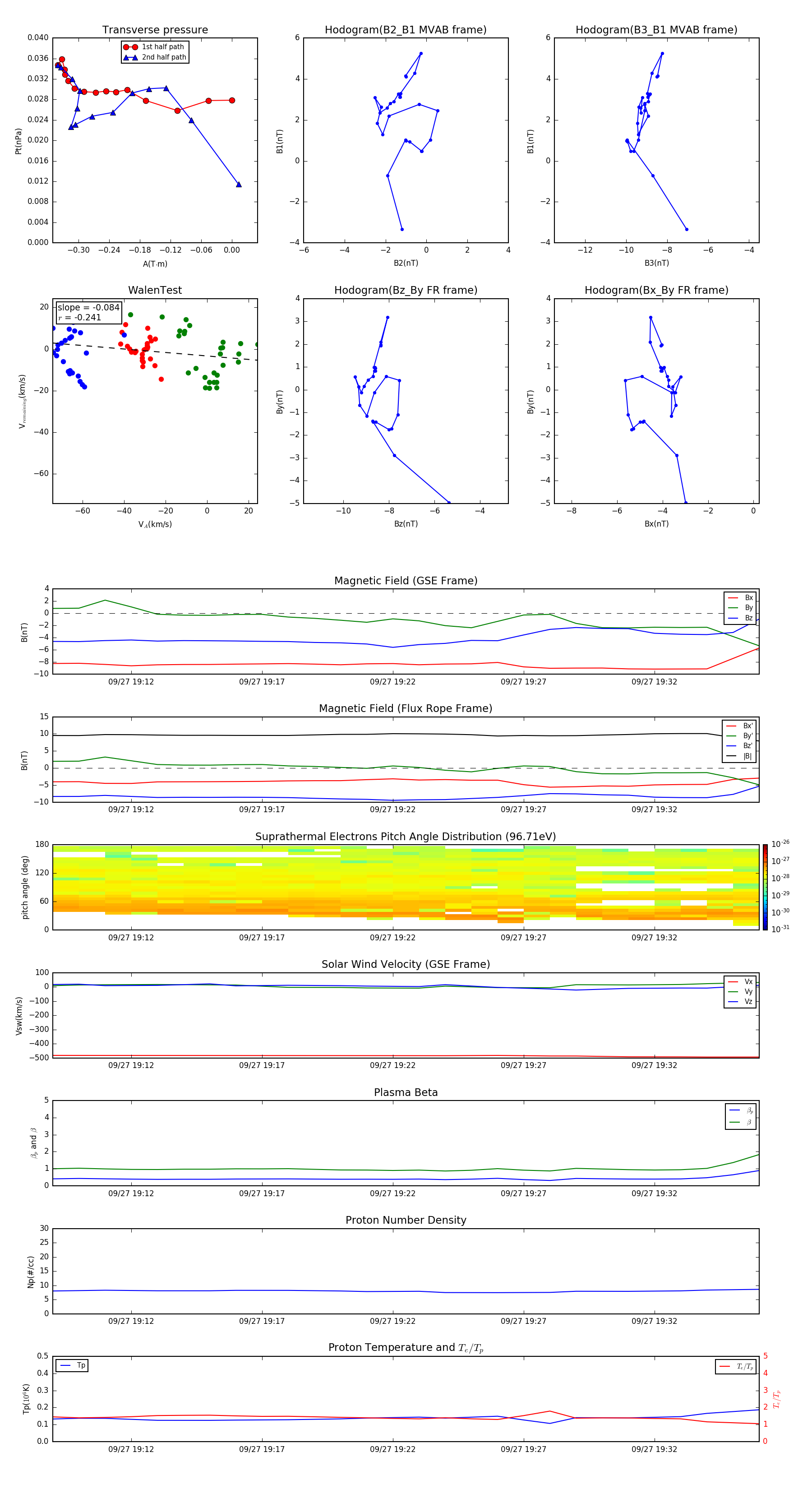Select the |B| legend entry

739,757
